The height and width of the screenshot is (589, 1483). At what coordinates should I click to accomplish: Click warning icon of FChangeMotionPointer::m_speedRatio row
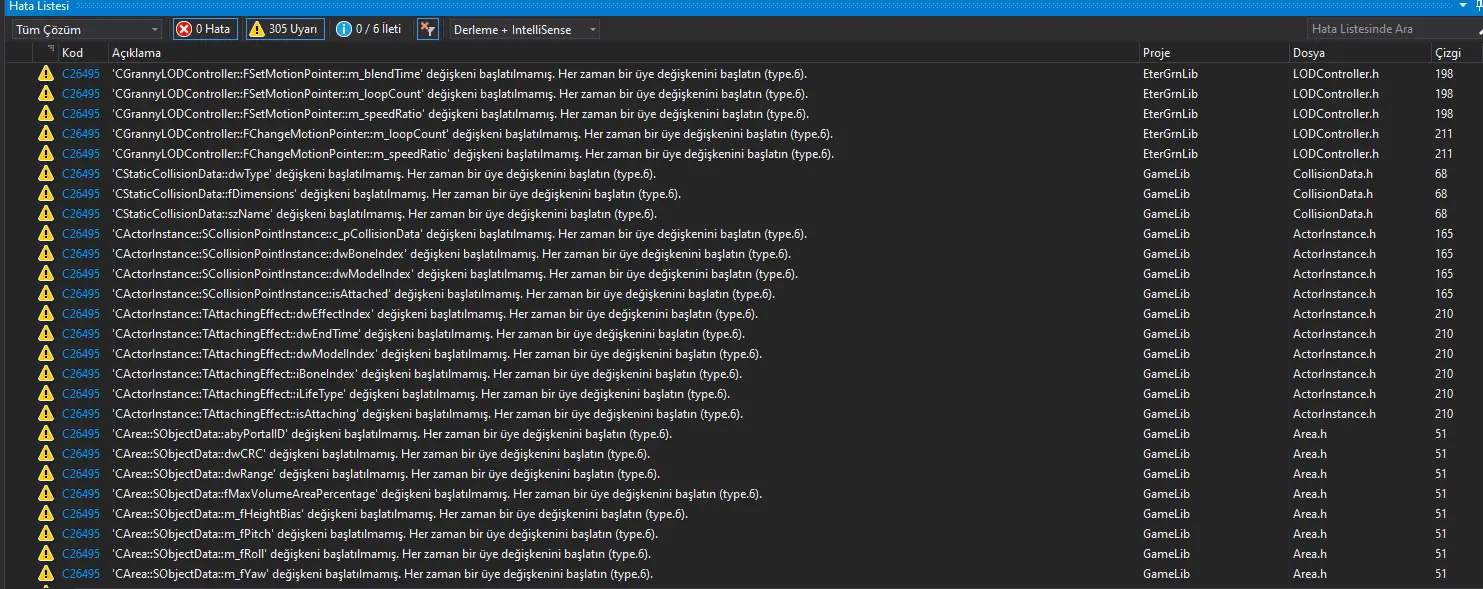pos(45,154)
